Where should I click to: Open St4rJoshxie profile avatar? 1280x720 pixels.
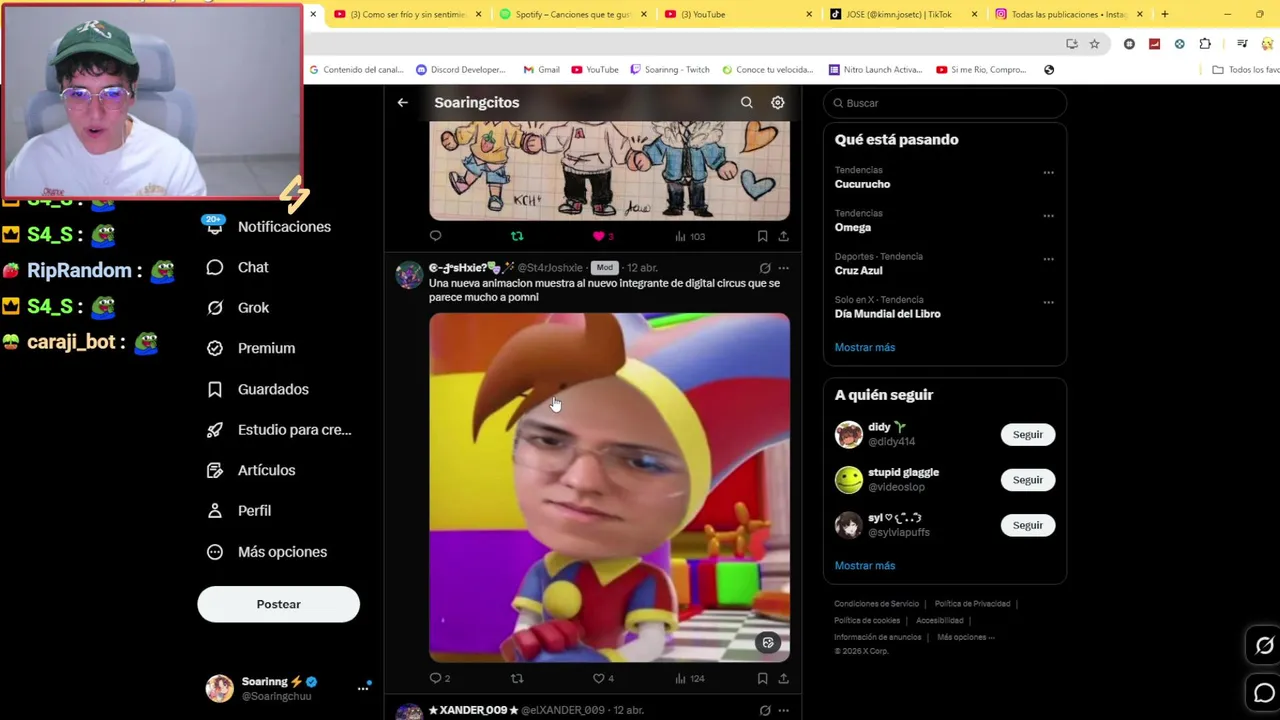coord(409,275)
